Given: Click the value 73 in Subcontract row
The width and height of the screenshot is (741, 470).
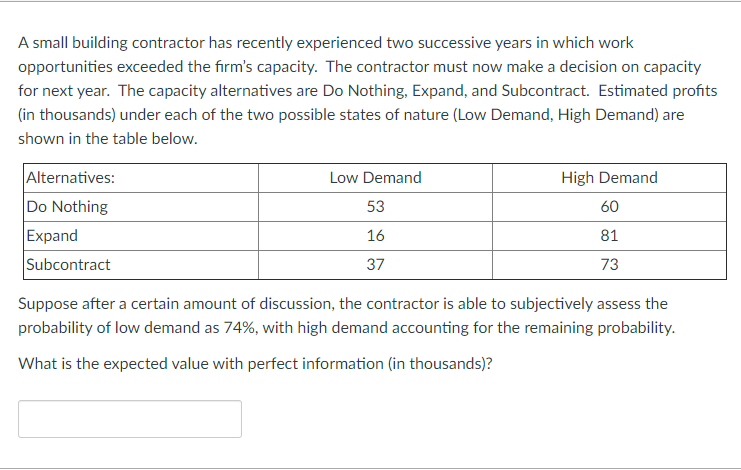Looking at the screenshot, I should [609, 265].
